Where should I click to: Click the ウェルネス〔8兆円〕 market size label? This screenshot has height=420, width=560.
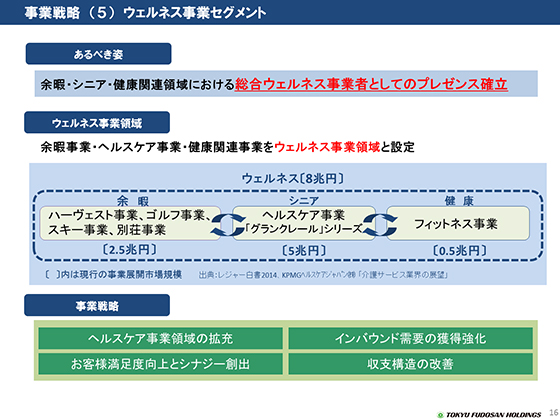click(x=292, y=178)
